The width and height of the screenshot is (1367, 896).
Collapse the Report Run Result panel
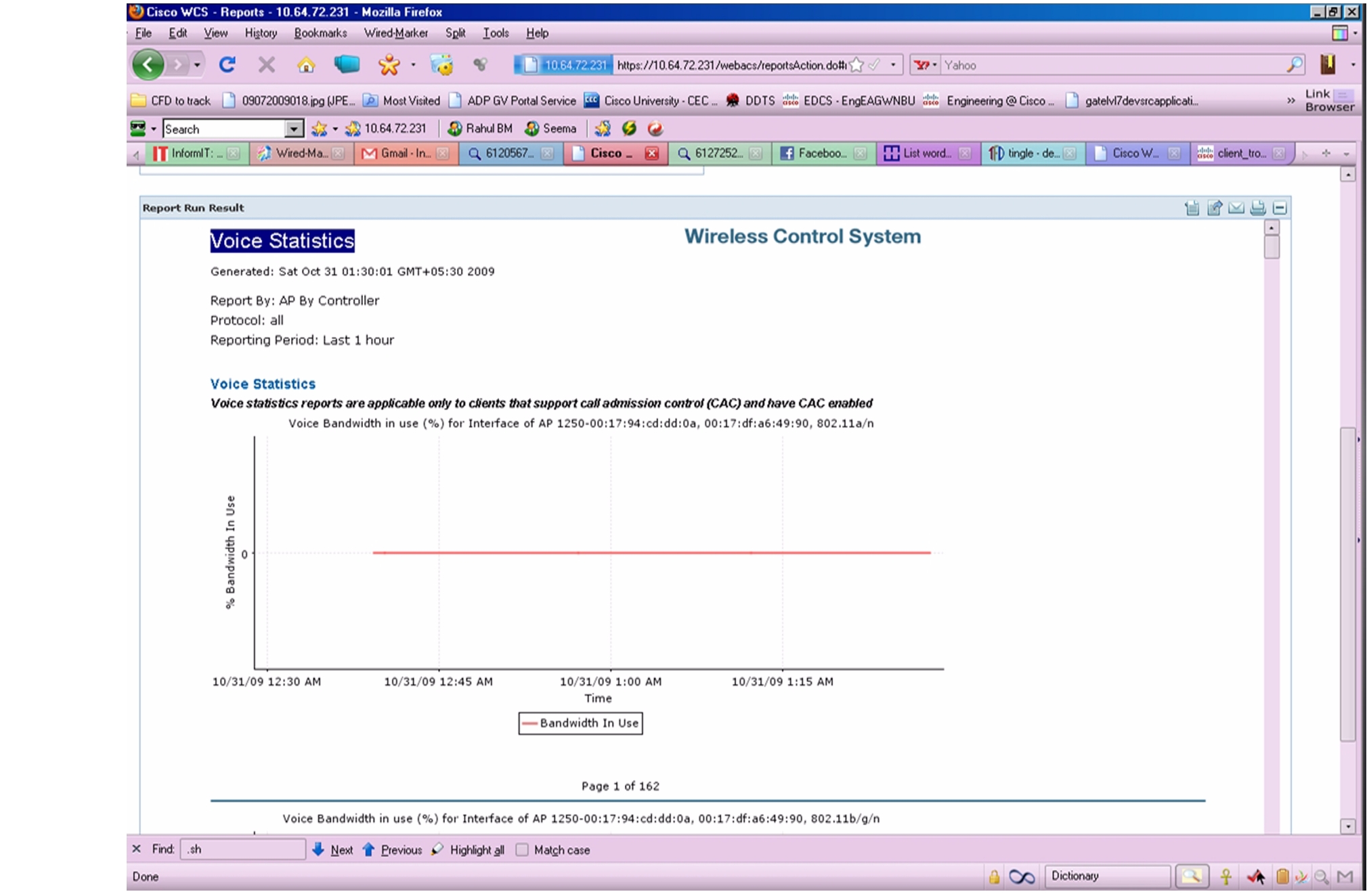pos(1280,208)
